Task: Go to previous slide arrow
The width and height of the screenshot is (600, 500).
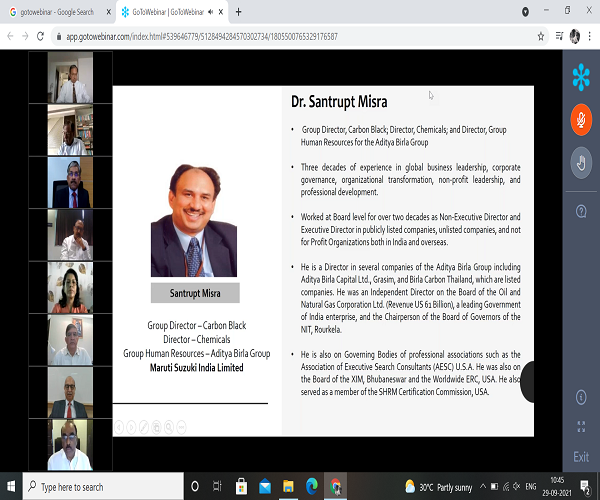Action: click(x=119, y=427)
